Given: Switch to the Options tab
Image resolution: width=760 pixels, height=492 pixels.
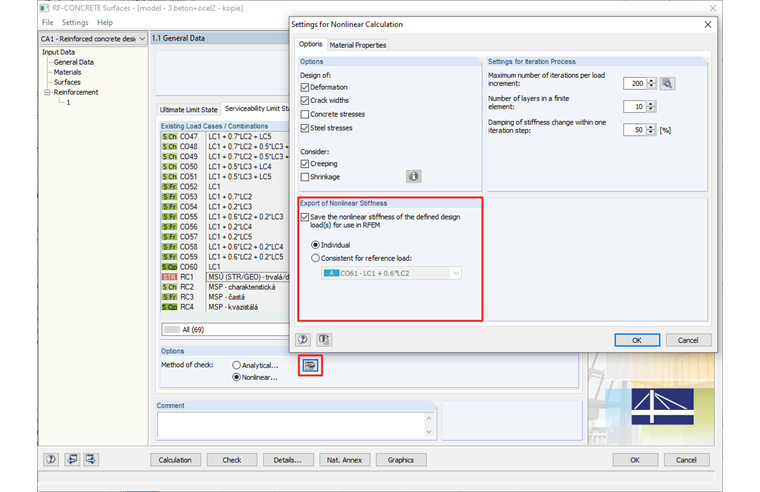Looking at the screenshot, I should [310, 44].
